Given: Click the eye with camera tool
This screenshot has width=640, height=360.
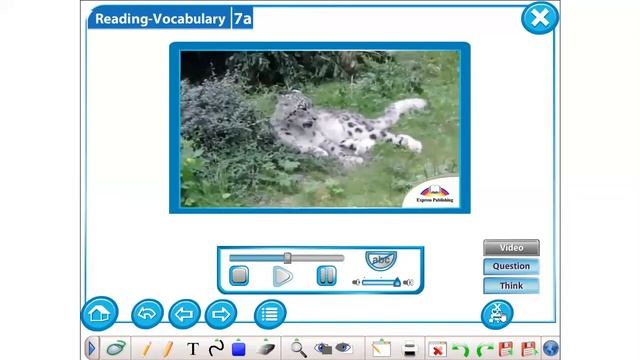Looking at the screenshot, I should tap(323, 348).
